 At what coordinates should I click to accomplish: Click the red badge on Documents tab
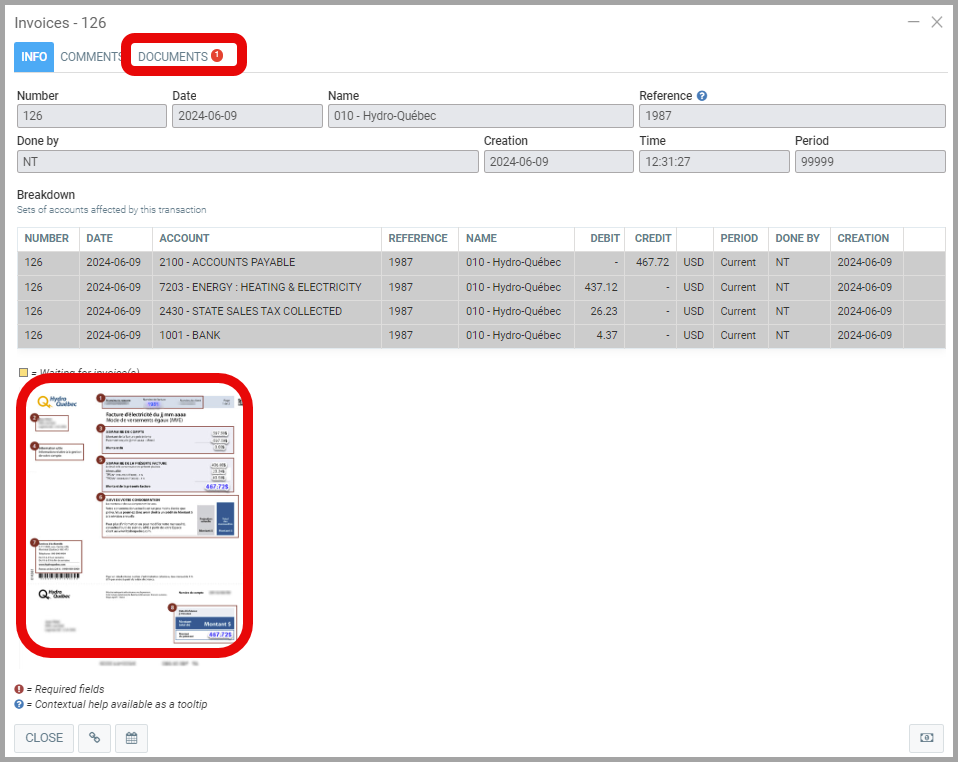pyautogui.click(x=217, y=56)
